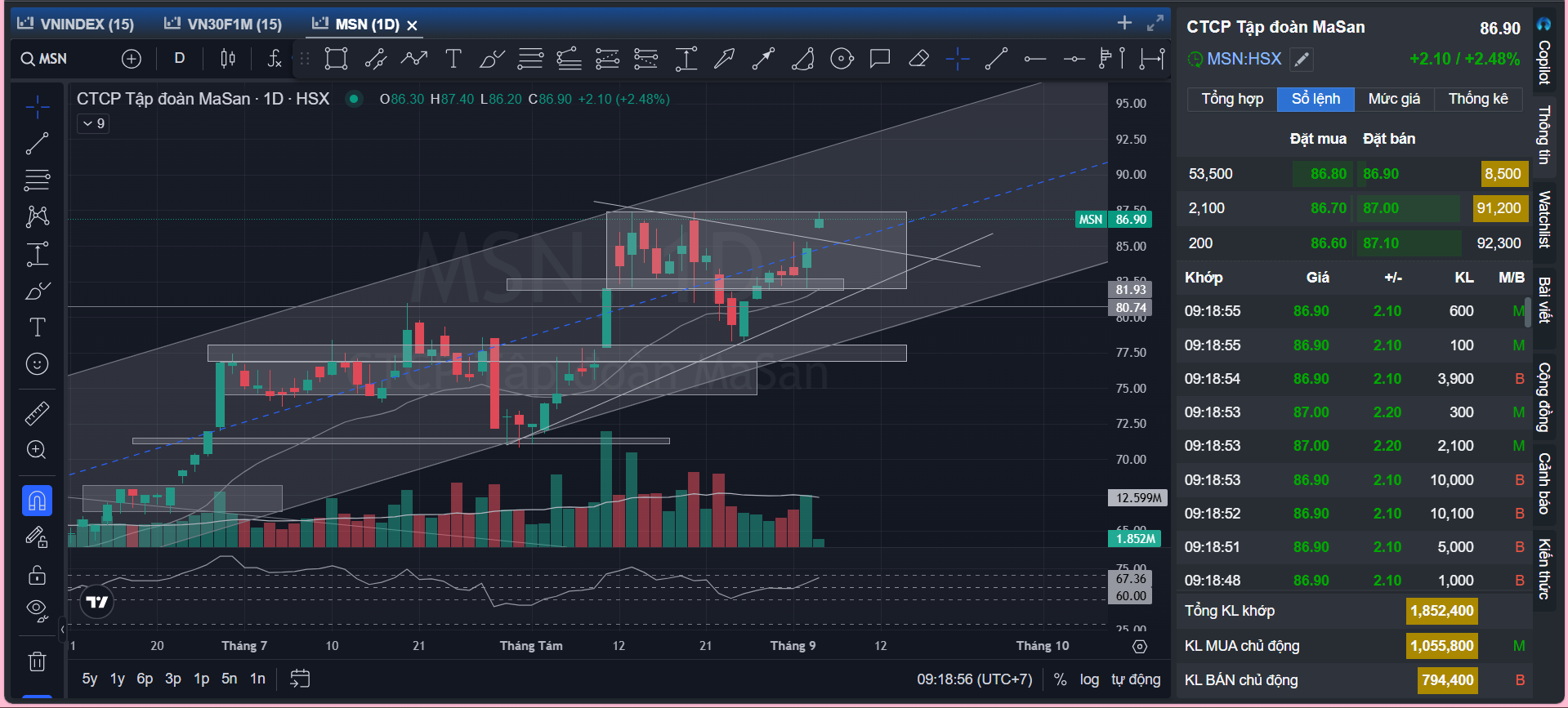Open chart settings gear on time axis
This screenshot has height=708, width=1568.
tap(1140, 646)
